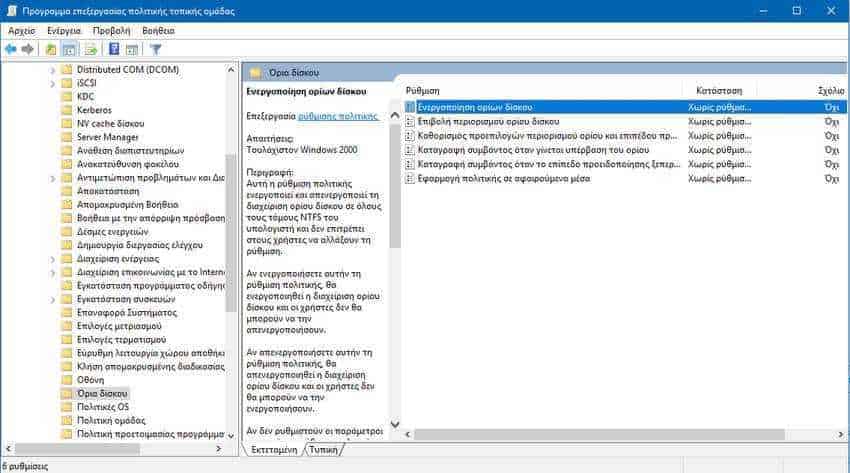Click the folder icon next to Αποκατάσταση
The width and height of the screenshot is (850, 473).
click(67, 191)
